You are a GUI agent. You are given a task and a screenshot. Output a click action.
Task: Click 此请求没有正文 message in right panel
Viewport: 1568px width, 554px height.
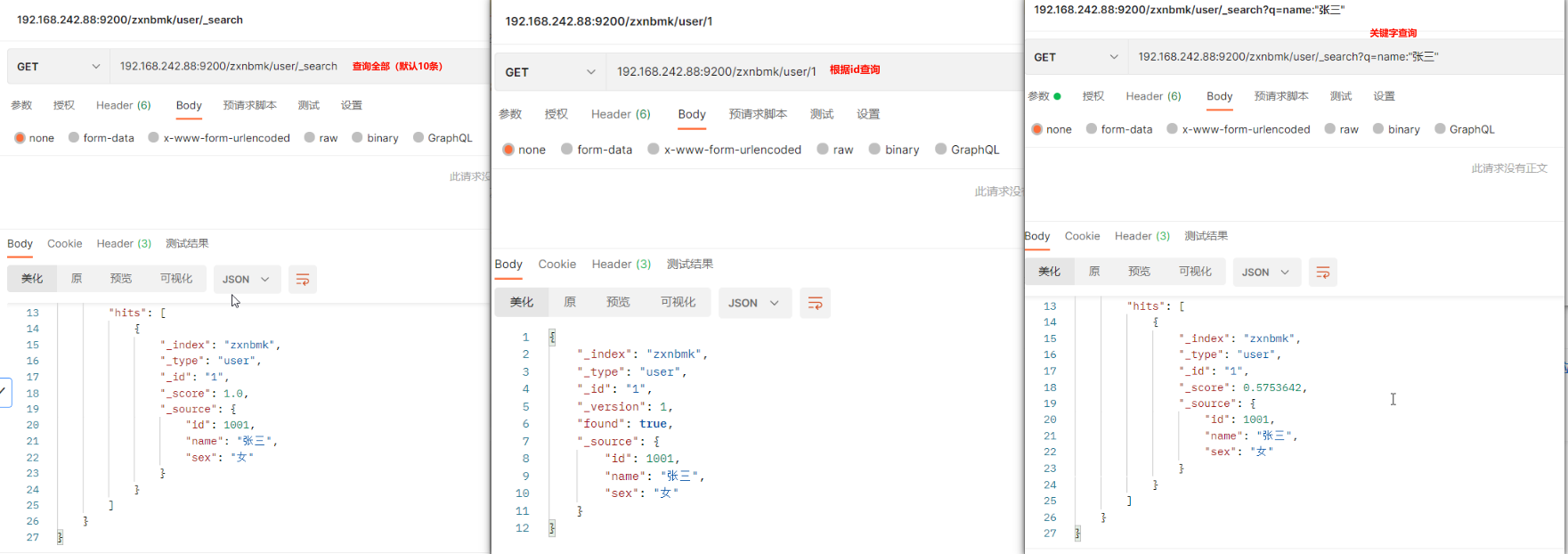coord(1509,168)
